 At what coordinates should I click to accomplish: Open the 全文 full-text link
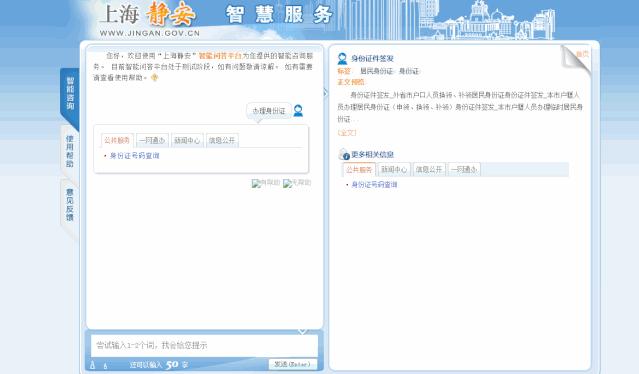click(347, 133)
